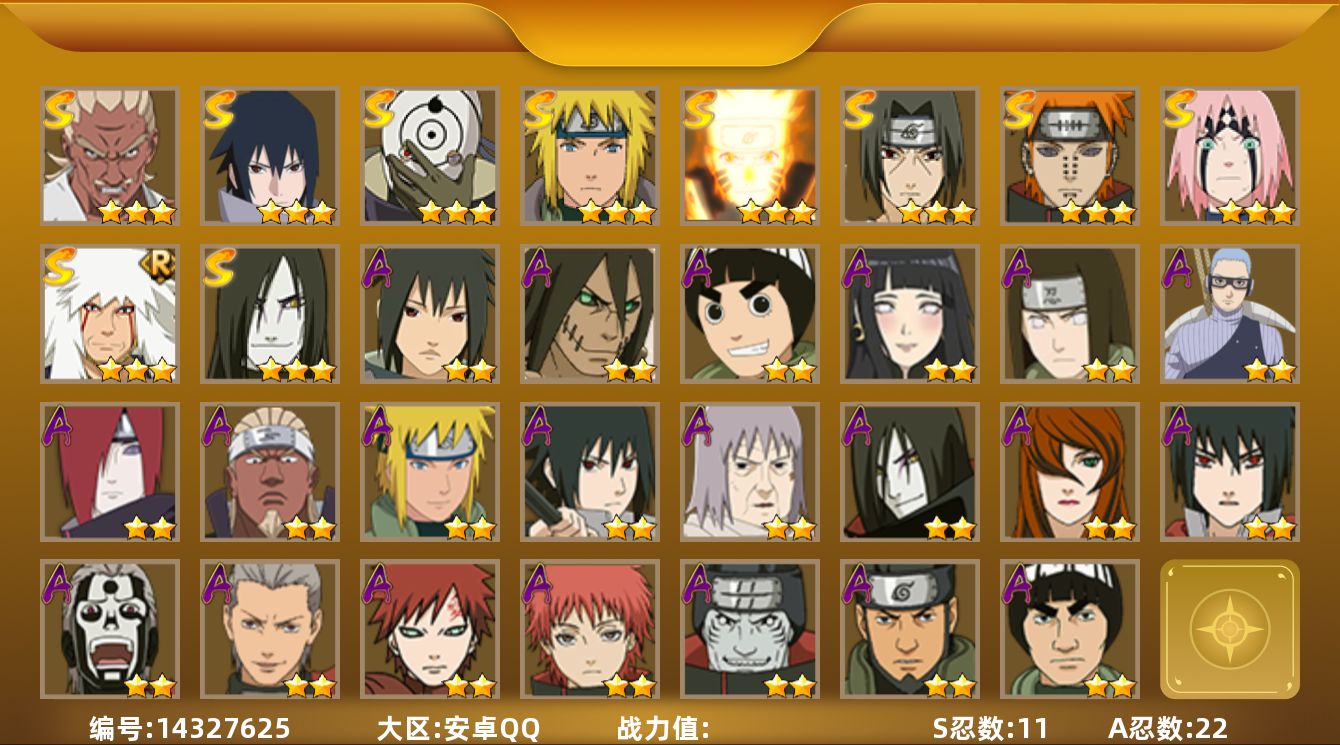Select the white-haired character marked with R badge

point(110,313)
